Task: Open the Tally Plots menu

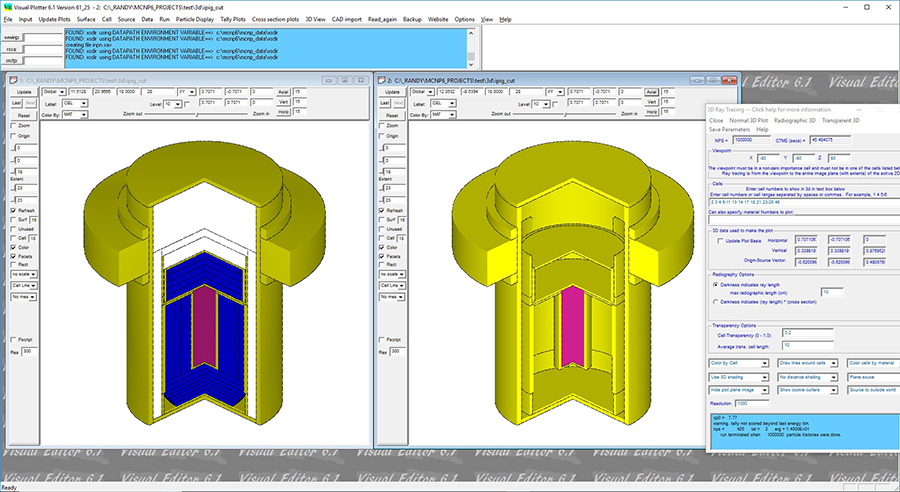Action: click(233, 19)
